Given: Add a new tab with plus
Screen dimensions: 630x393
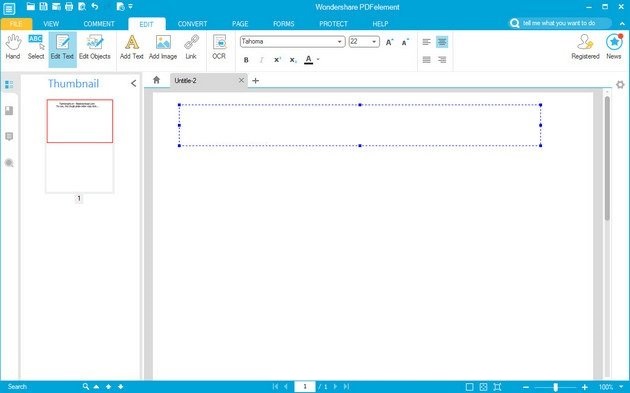Looking at the screenshot, I should coord(255,81).
